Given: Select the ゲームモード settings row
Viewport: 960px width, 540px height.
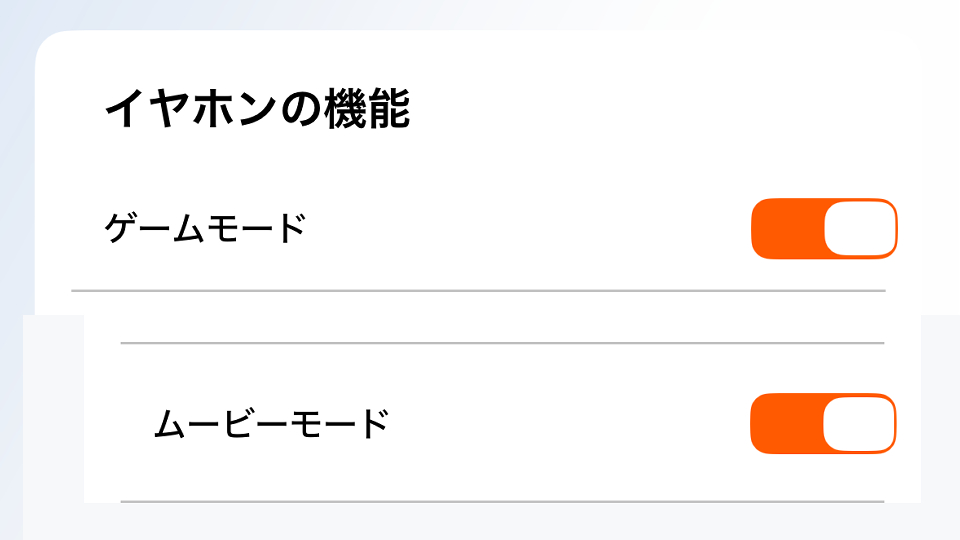Looking at the screenshot, I should click(x=480, y=230).
